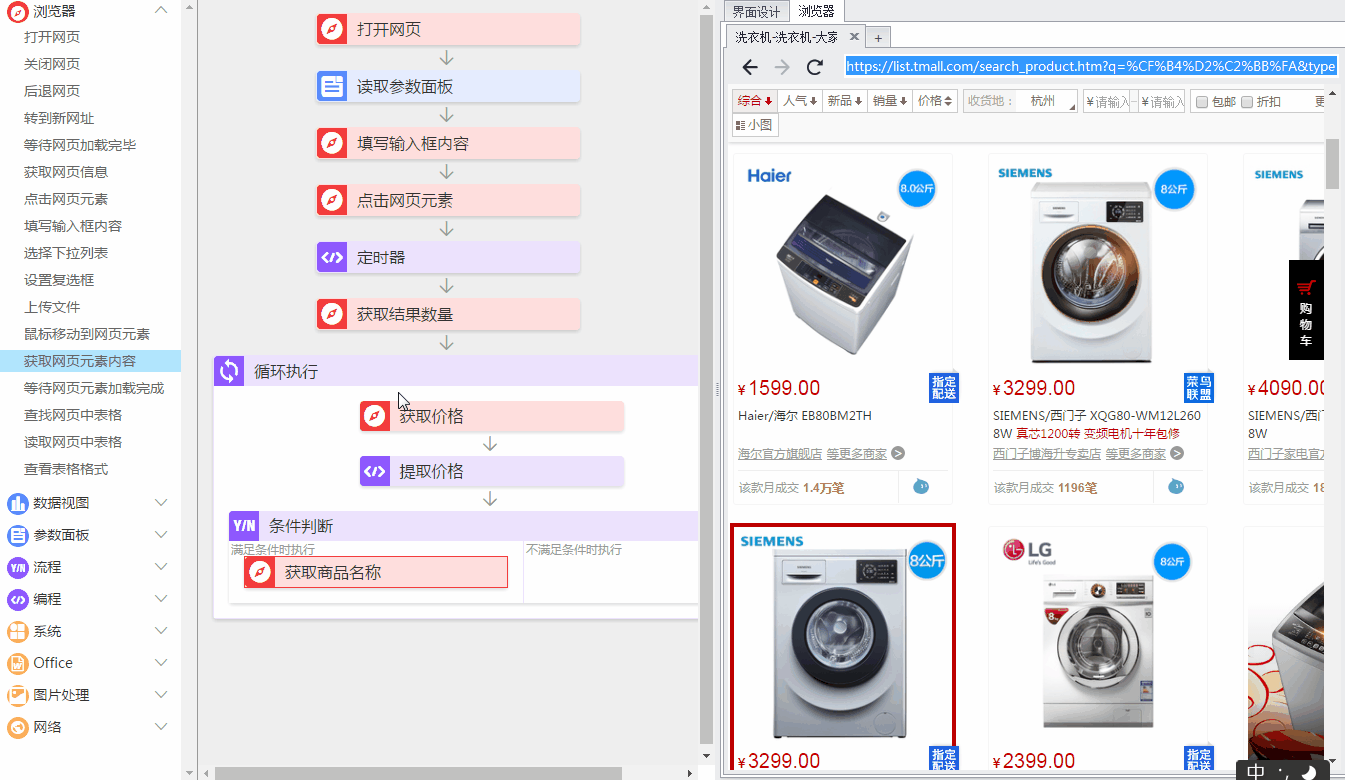Expand the 数据视图 category chevron

pyautogui.click(x=161, y=503)
